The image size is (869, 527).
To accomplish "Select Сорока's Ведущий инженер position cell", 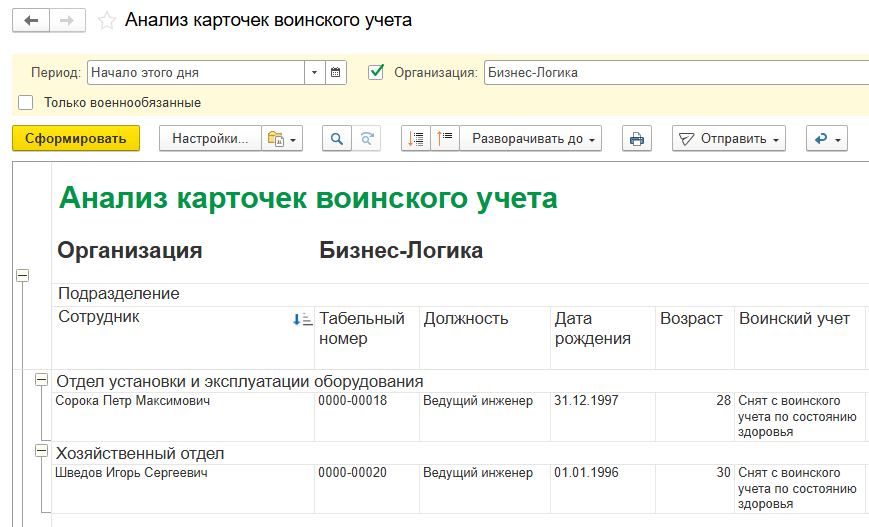I will (x=485, y=417).
